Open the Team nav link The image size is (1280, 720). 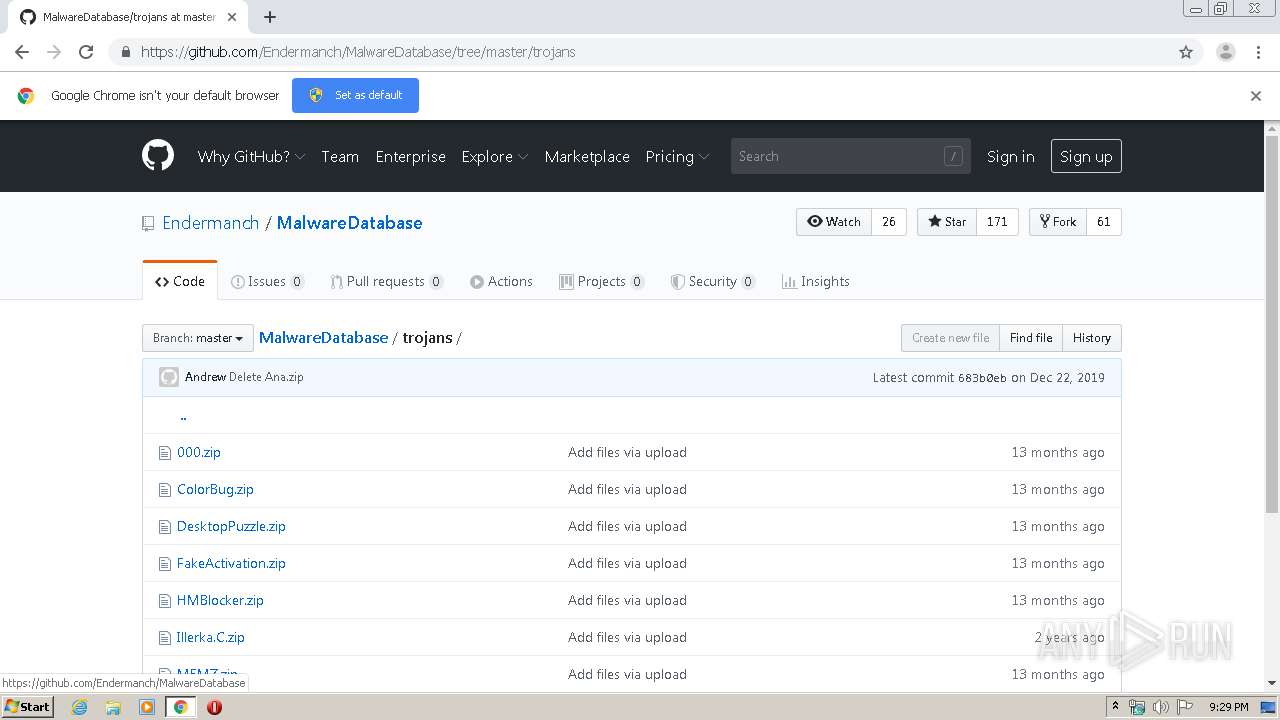tap(340, 156)
